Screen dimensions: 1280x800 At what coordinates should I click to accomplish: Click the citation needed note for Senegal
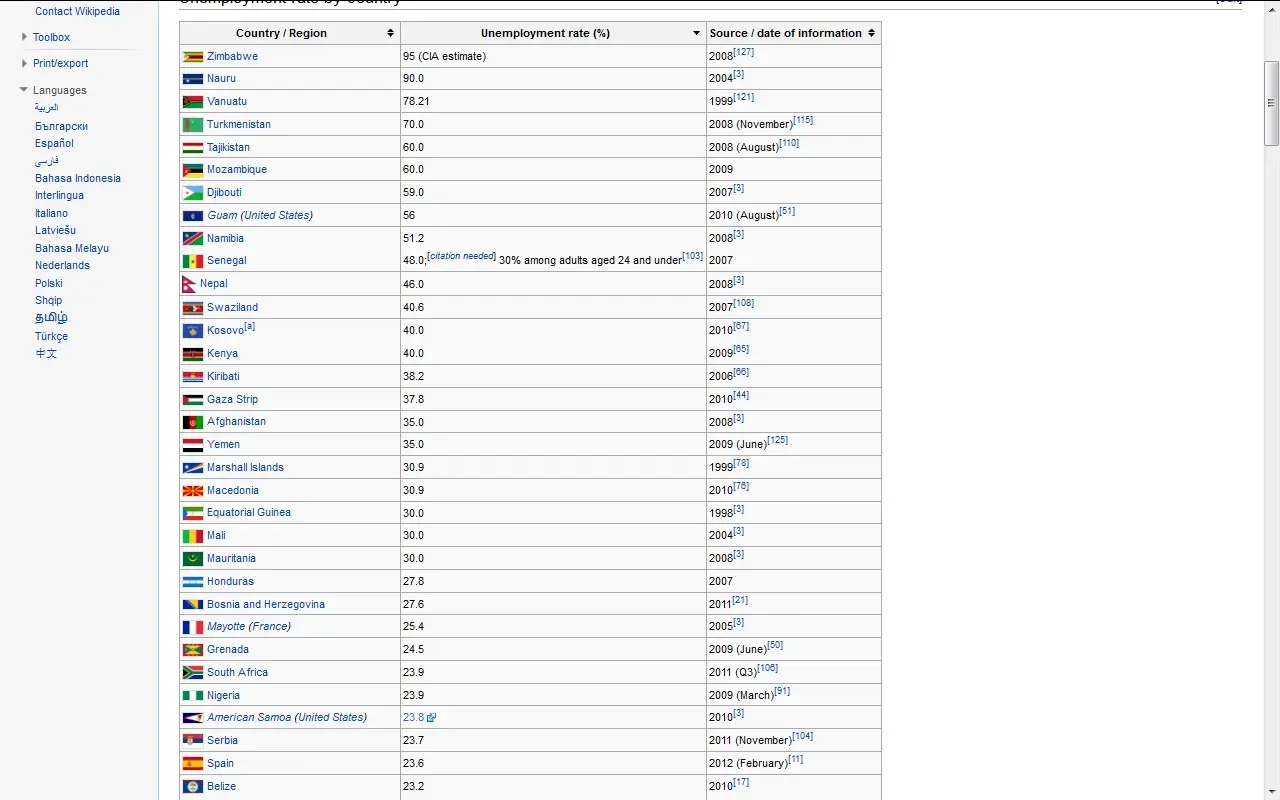point(462,256)
